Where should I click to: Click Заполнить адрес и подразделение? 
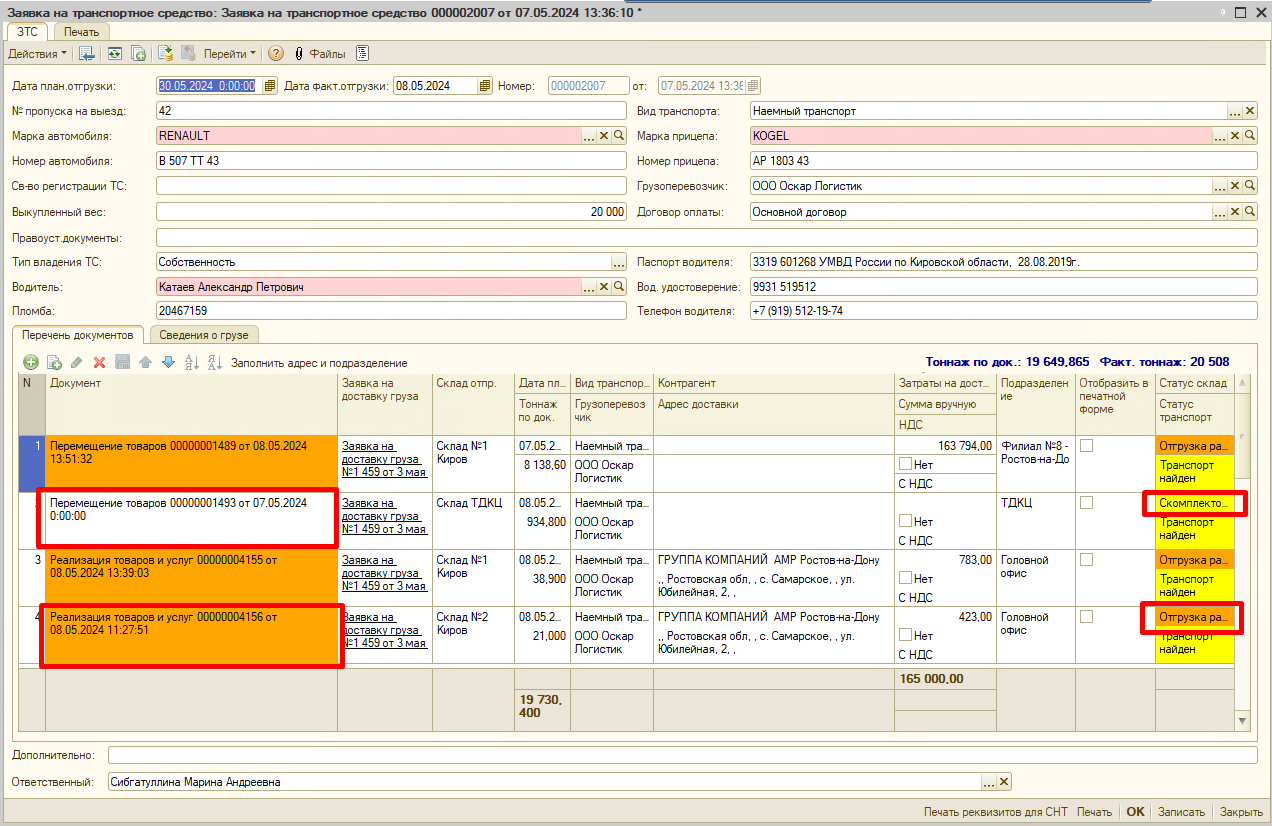pos(319,363)
